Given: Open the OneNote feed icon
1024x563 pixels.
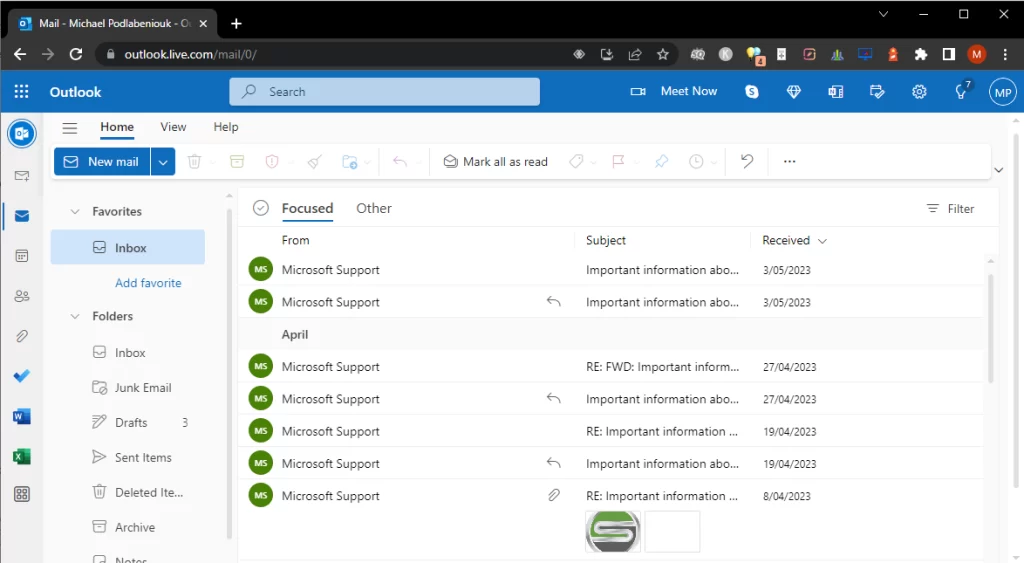Looking at the screenshot, I should pos(835,92).
